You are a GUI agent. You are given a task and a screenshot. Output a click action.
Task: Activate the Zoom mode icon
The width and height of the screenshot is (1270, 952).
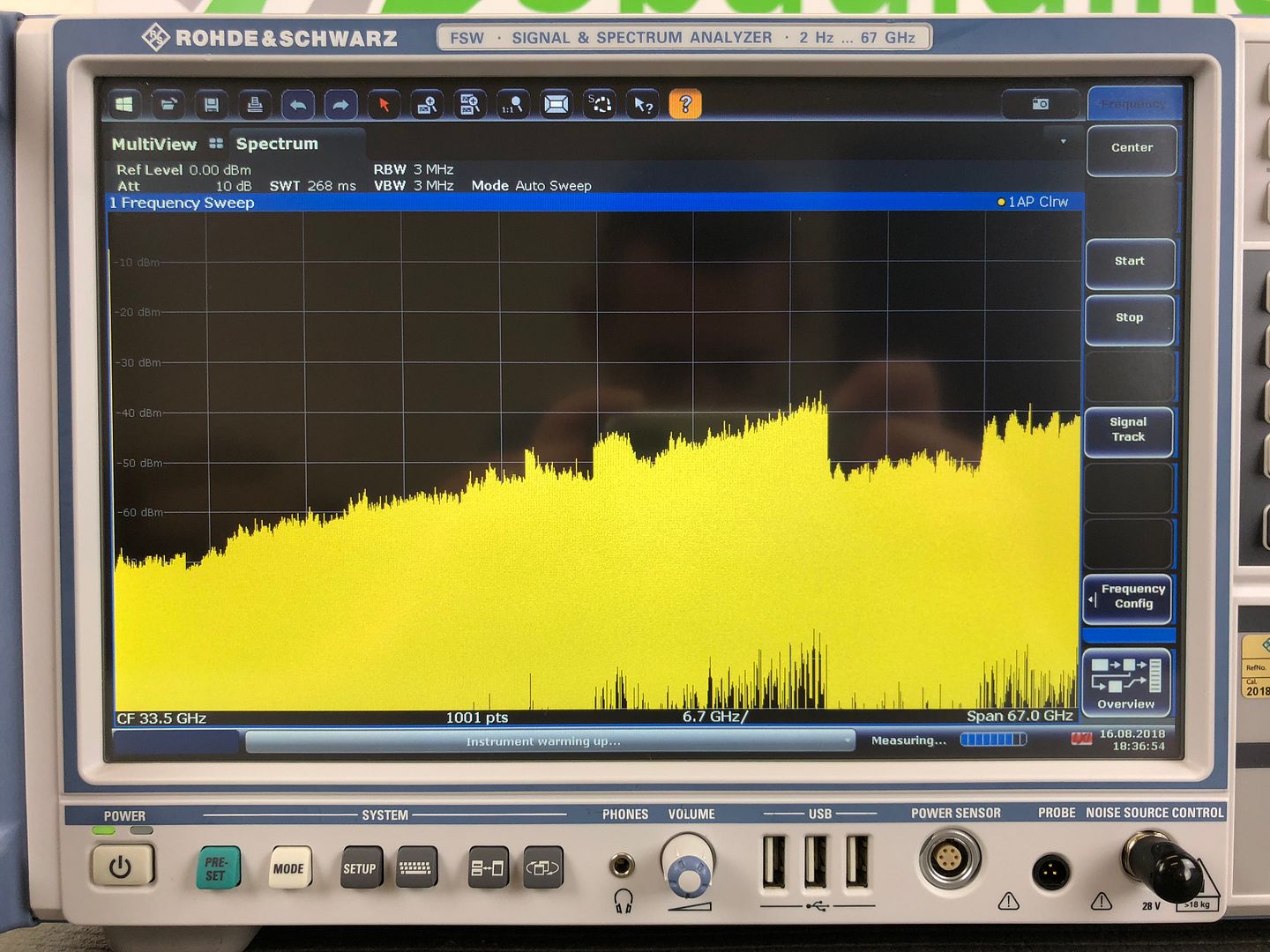pyautogui.click(x=427, y=105)
